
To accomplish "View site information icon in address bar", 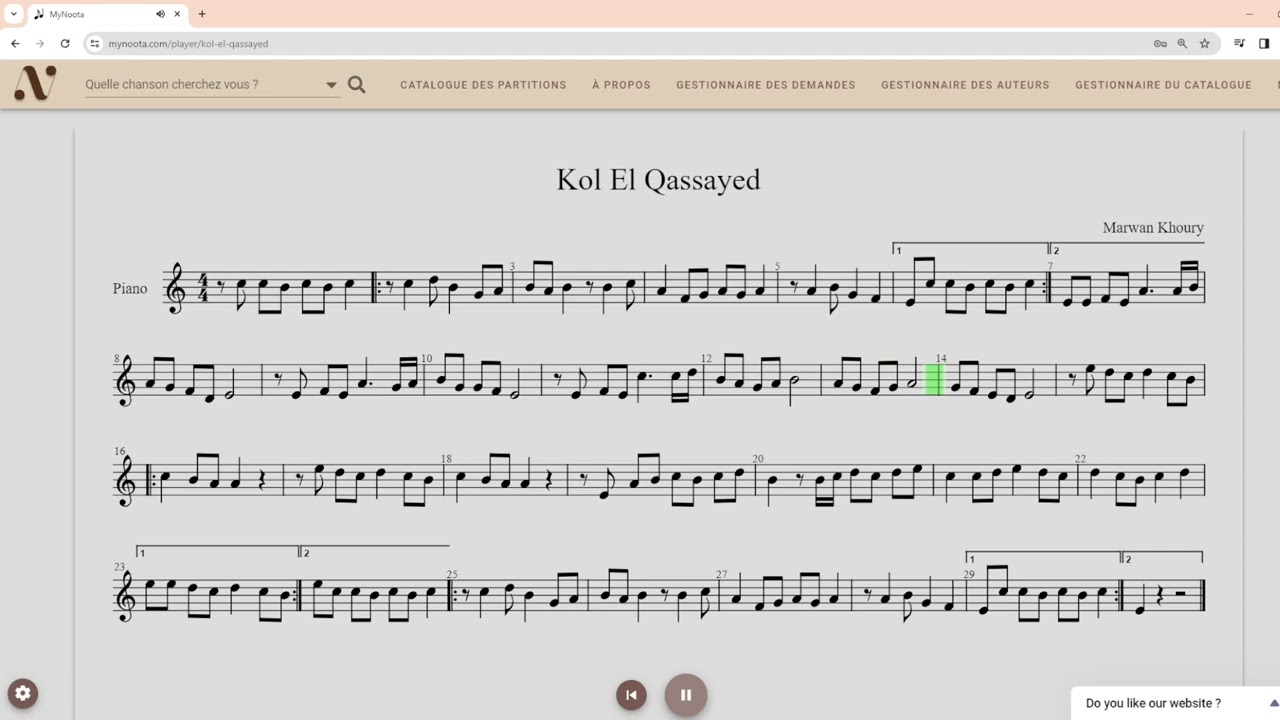I will point(95,43).
